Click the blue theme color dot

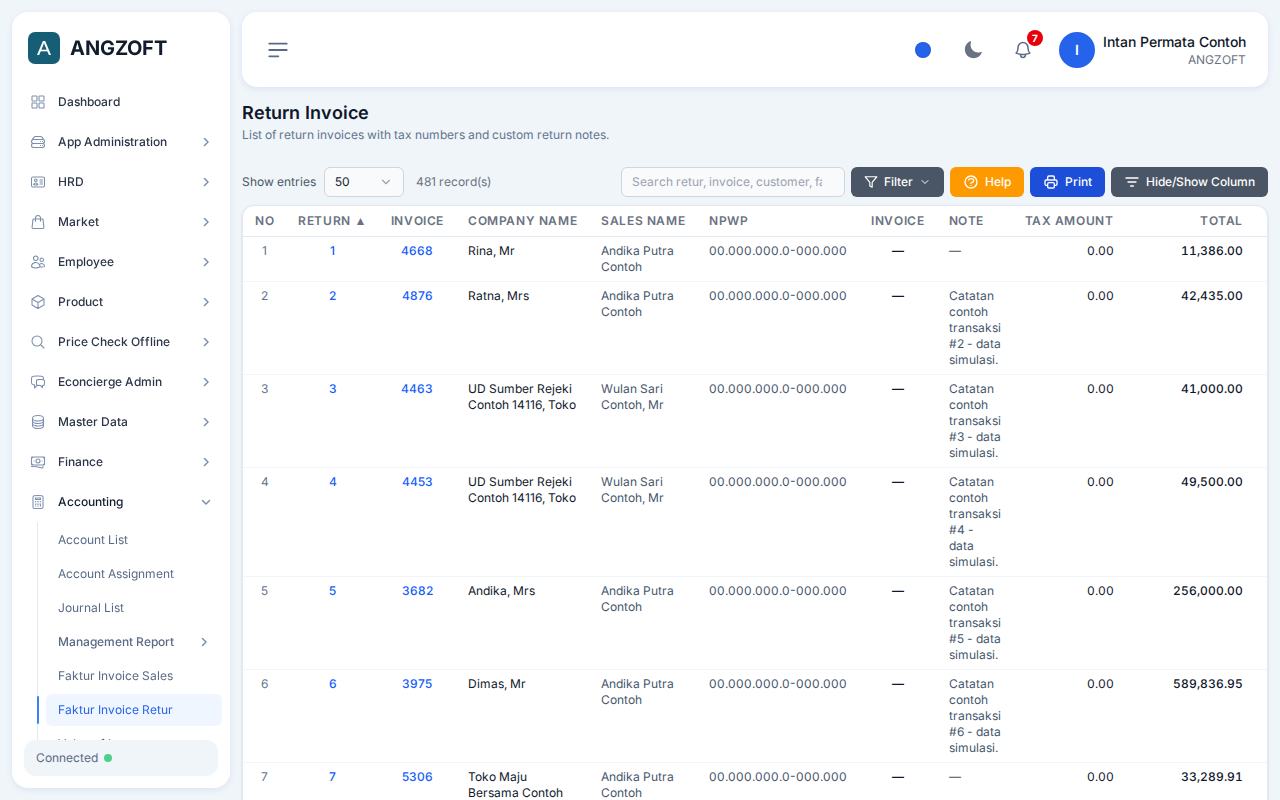[923, 50]
